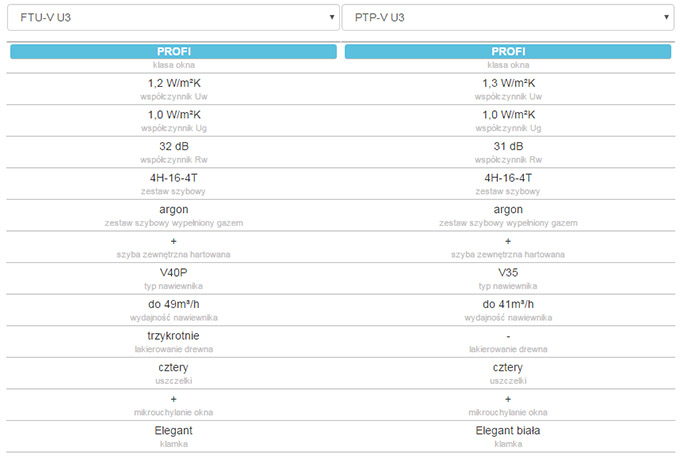
Task: Click the left PROFI class badge
Action: [x=174, y=51]
